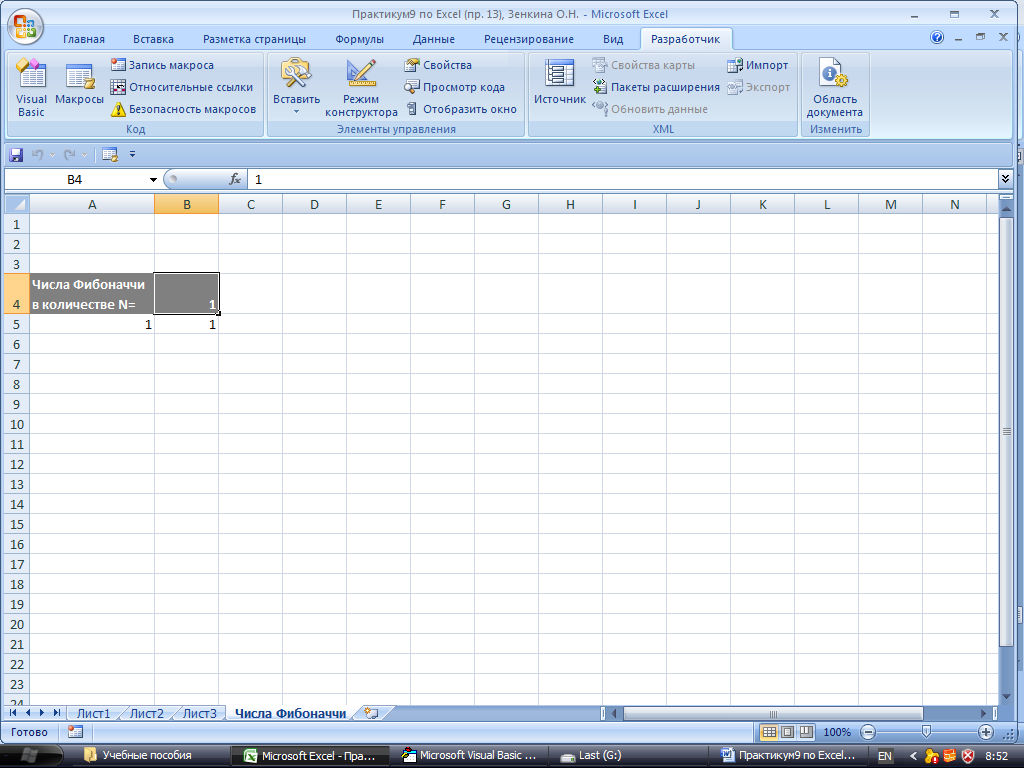Switch to Page Break Preview
Screen dimensions: 1024x768
pyautogui.click(x=807, y=732)
